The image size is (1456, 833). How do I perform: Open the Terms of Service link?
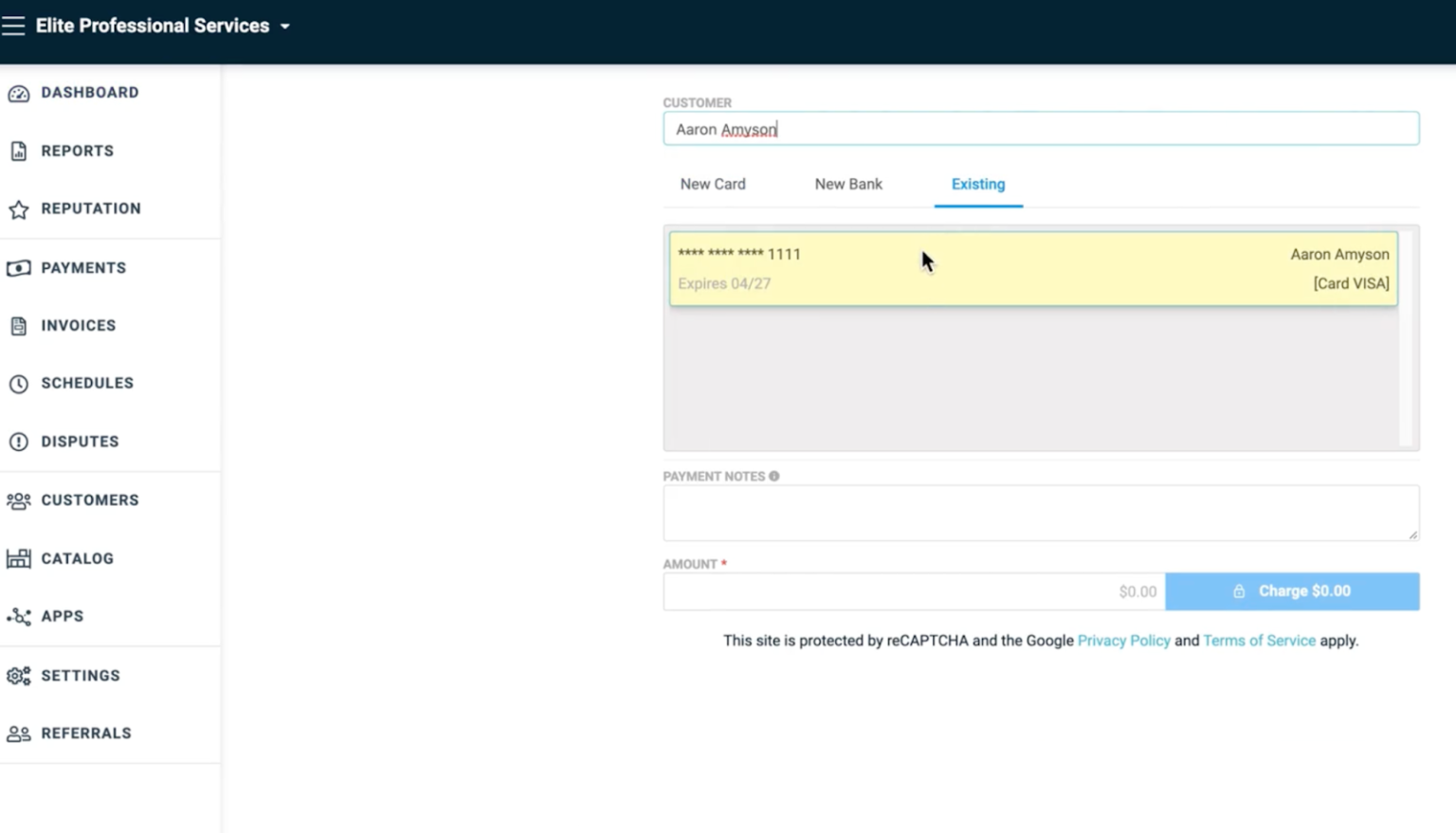[x=1258, y=641]
